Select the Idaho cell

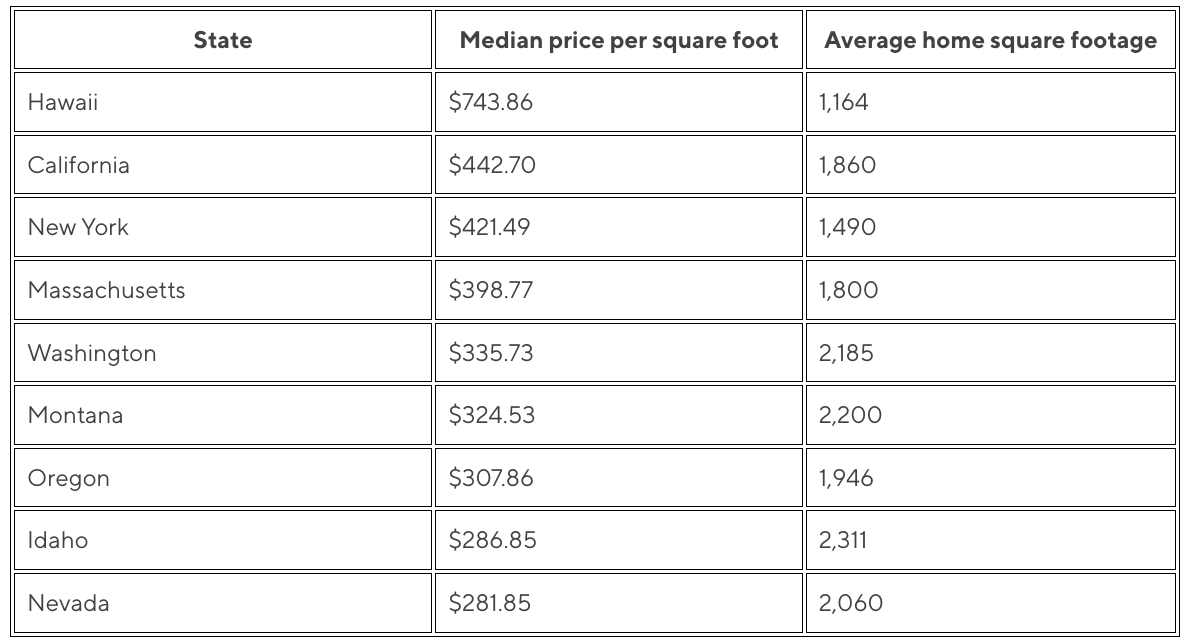click(x=223, y=541)
